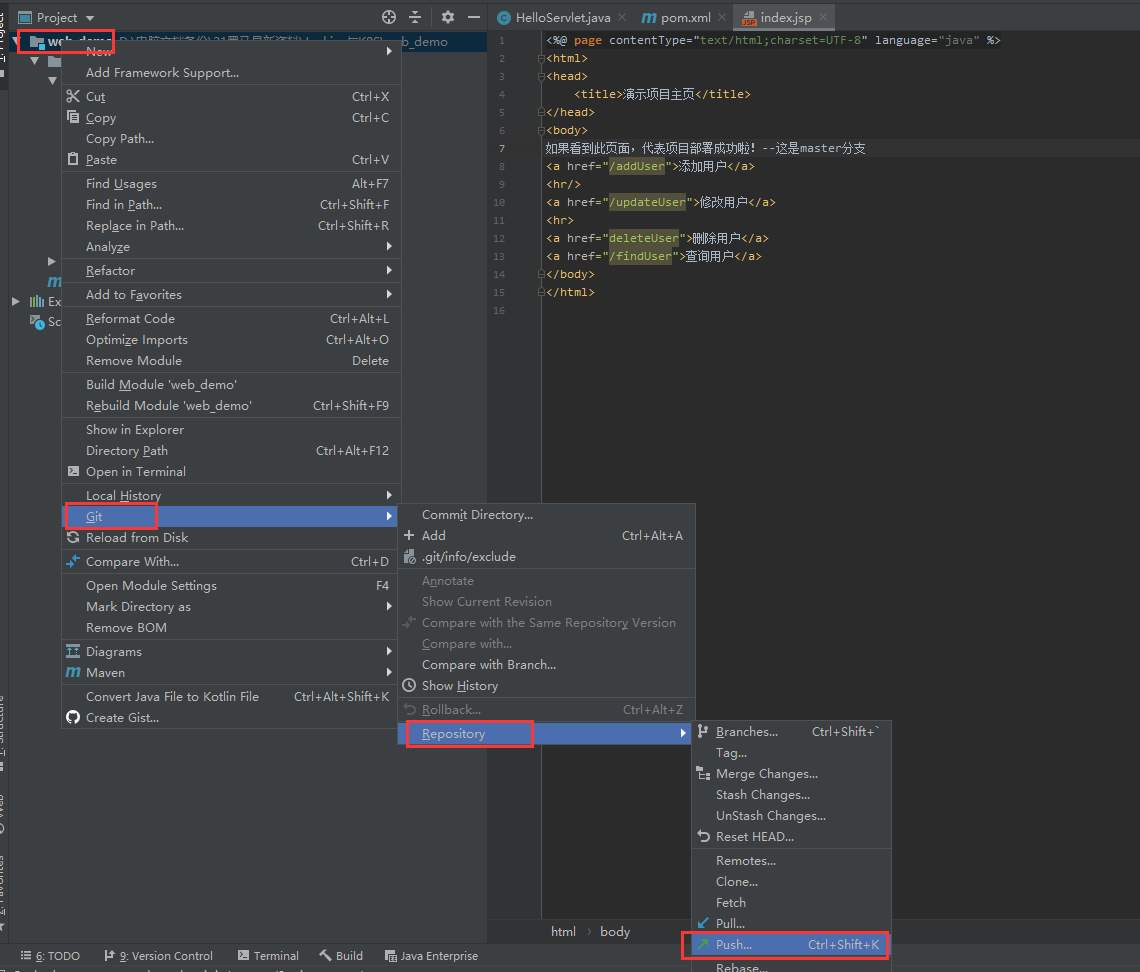
Task: Click the Branches icon in Repository submenu
Action: (703, 731)
